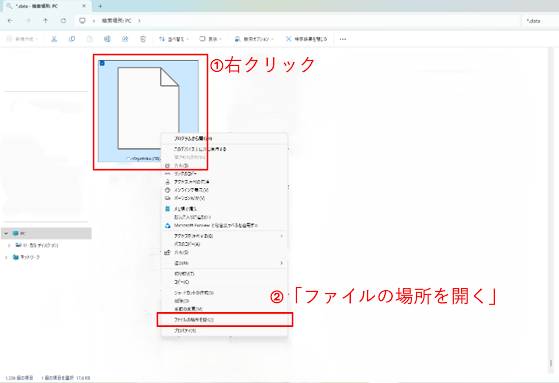Choose ショートカットの作成 in context menu

click(225, 293)
